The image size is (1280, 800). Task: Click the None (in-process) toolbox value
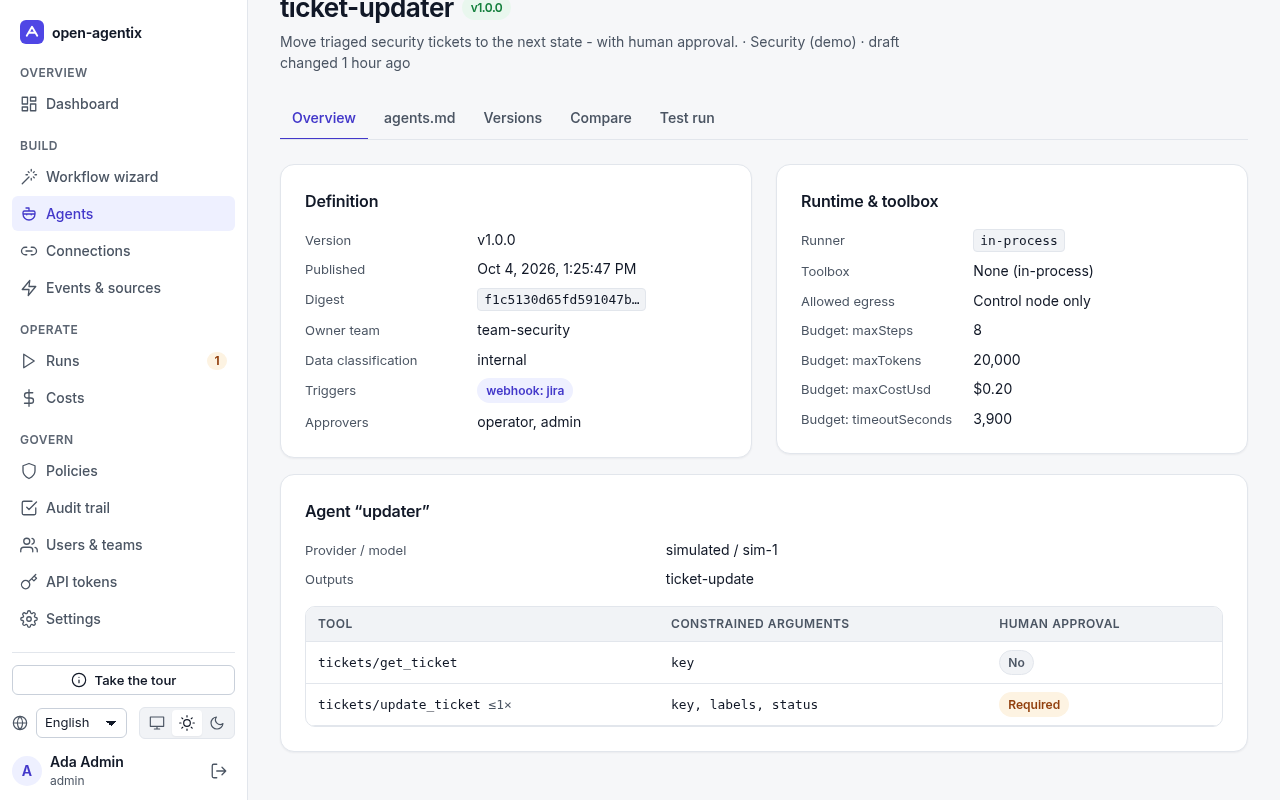[x=1033, y=271]
